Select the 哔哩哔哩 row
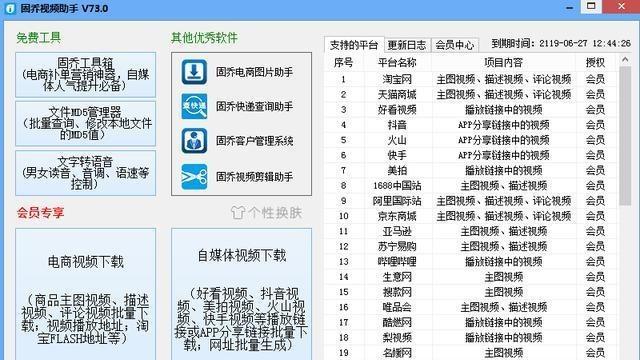Image resolution: width=640 pixels, height=360 pixels. coord(470,262)
